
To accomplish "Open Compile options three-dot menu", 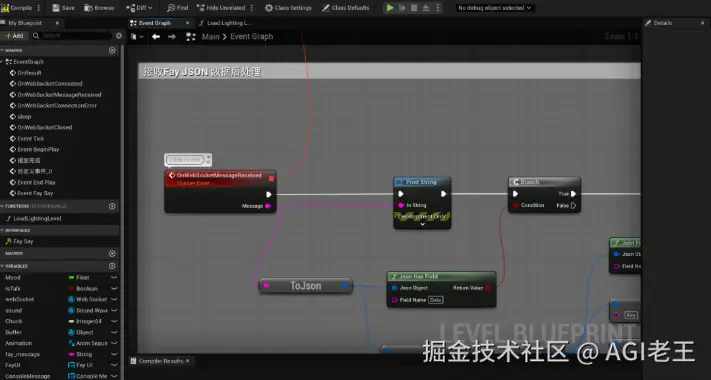I will click(39, 8).
